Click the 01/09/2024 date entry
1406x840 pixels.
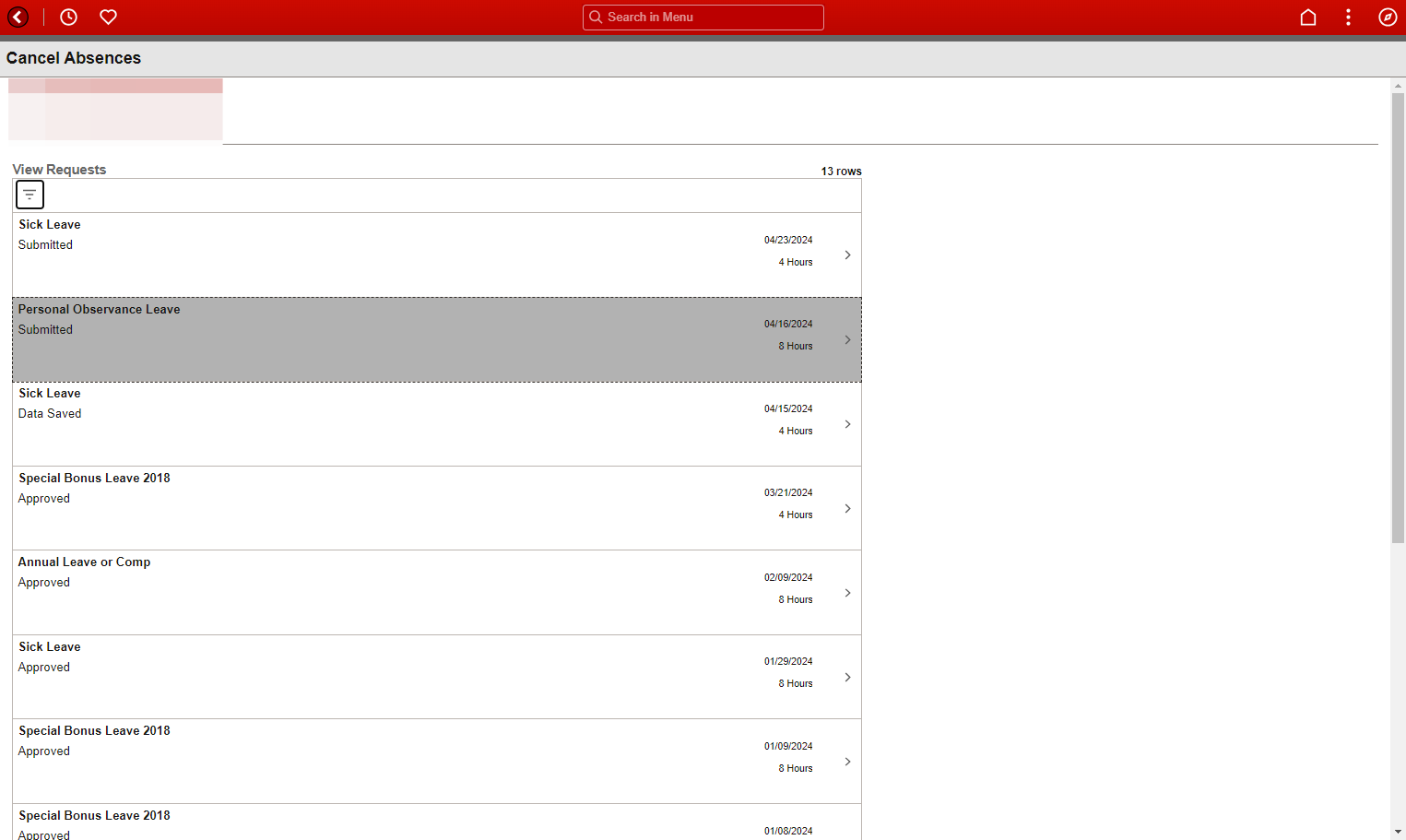[788, 746]
